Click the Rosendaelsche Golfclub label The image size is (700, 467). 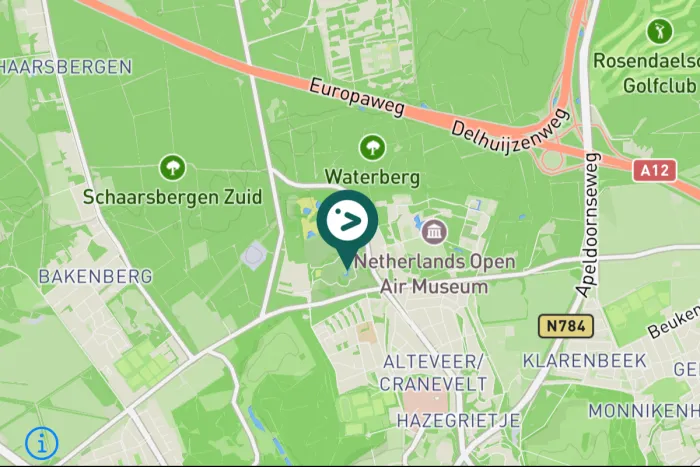pos(646,73)
